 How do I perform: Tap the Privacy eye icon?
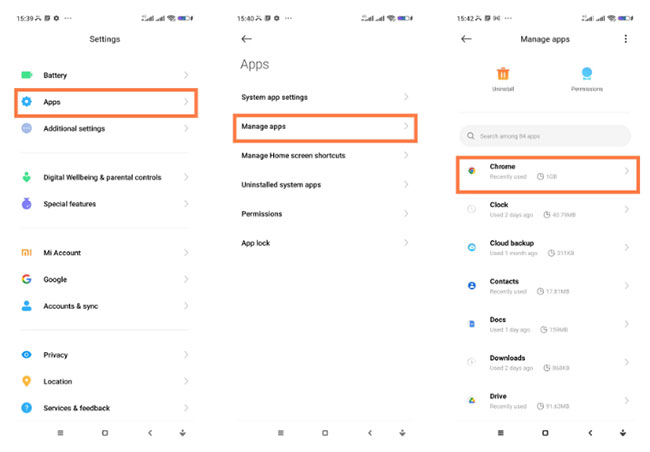coord(27,355)
